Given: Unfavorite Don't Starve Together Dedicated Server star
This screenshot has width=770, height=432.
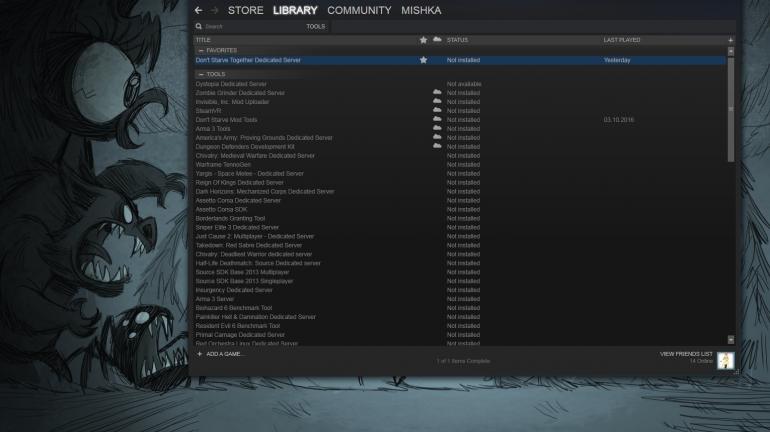Looking at the screenshot, I should (423, 60).
